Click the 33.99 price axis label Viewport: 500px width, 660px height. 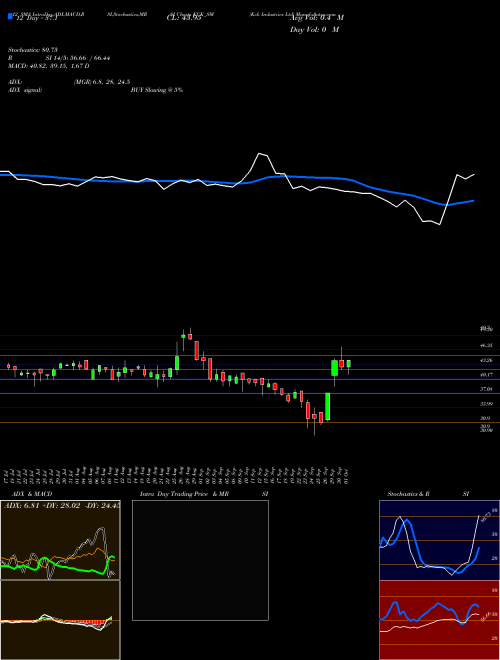pyautogui.click(x=486, y=404)
